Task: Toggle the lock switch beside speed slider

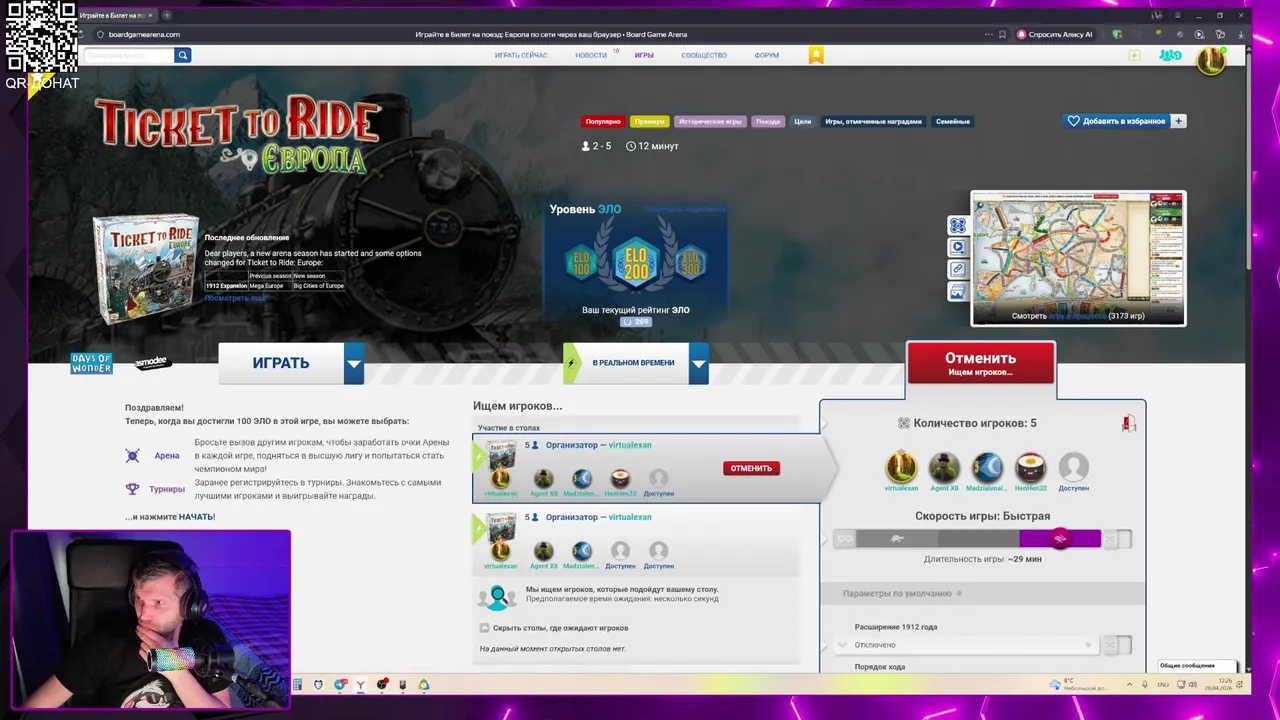Action: pos(1118,539)
